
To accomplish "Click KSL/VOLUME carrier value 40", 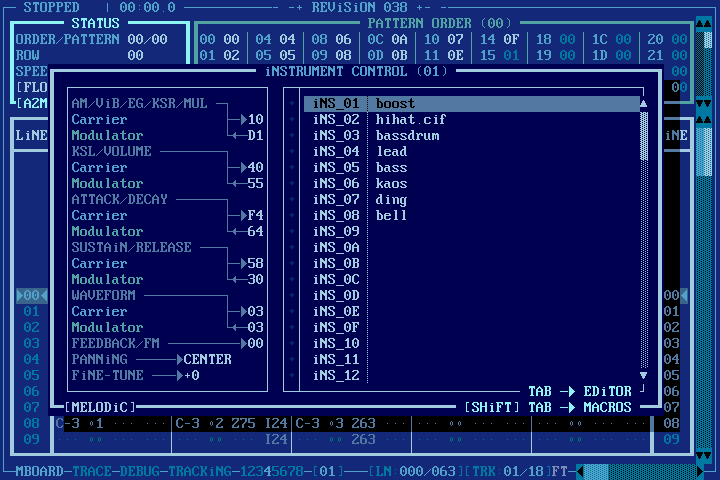I will coord(256,168).
